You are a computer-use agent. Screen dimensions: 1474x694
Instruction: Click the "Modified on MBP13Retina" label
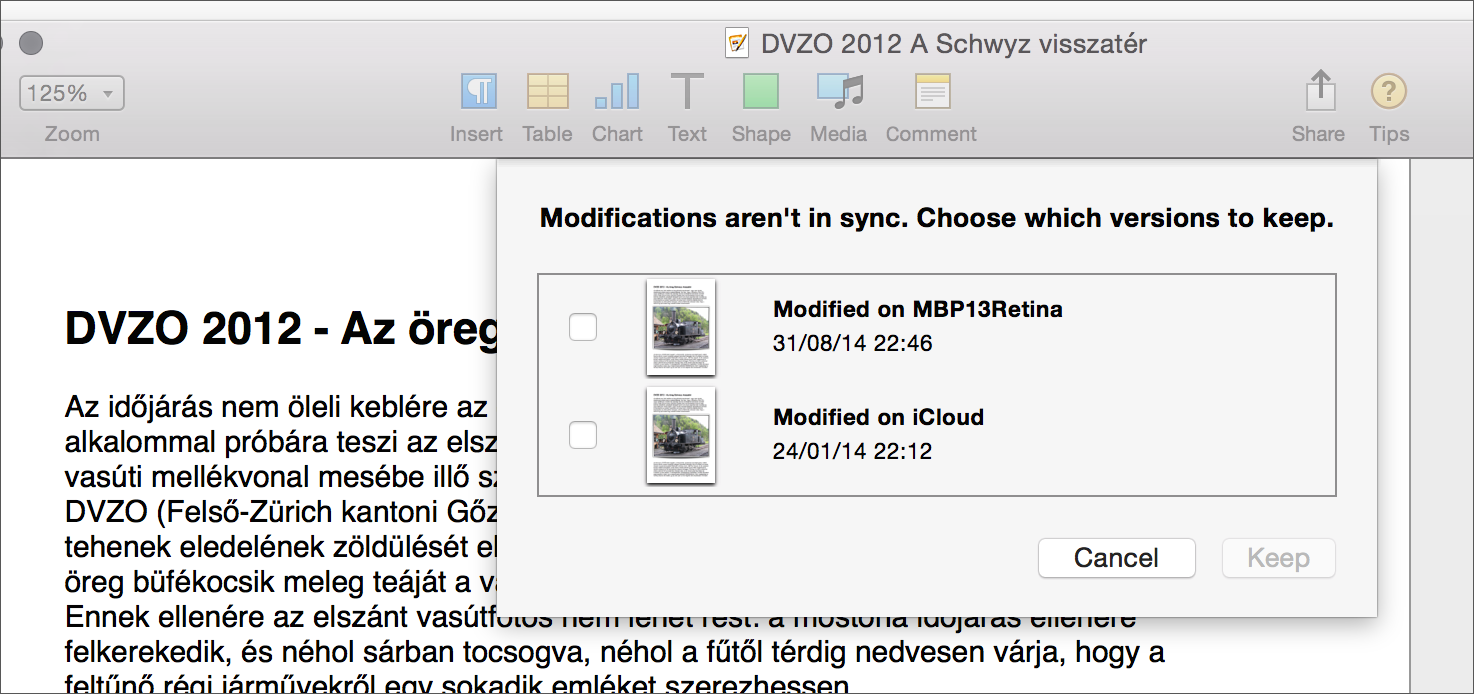(918, 309)
